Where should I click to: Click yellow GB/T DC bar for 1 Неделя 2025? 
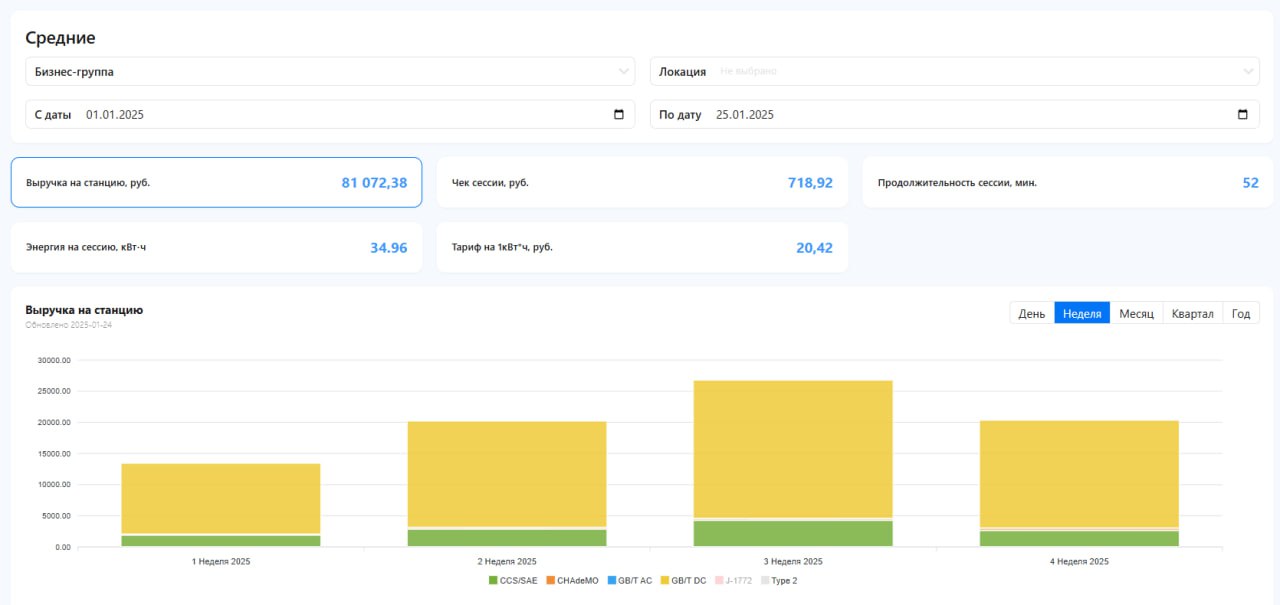point(221,498)
